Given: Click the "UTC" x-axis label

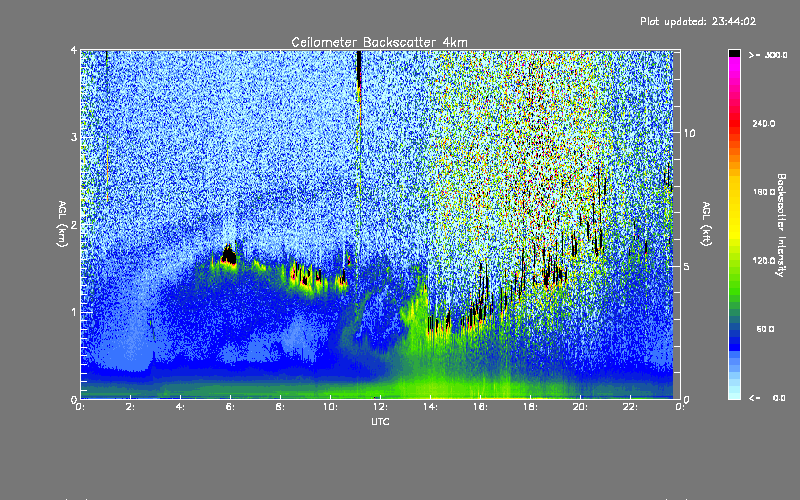Looking at the screenshot, I should tap(380, 421).
